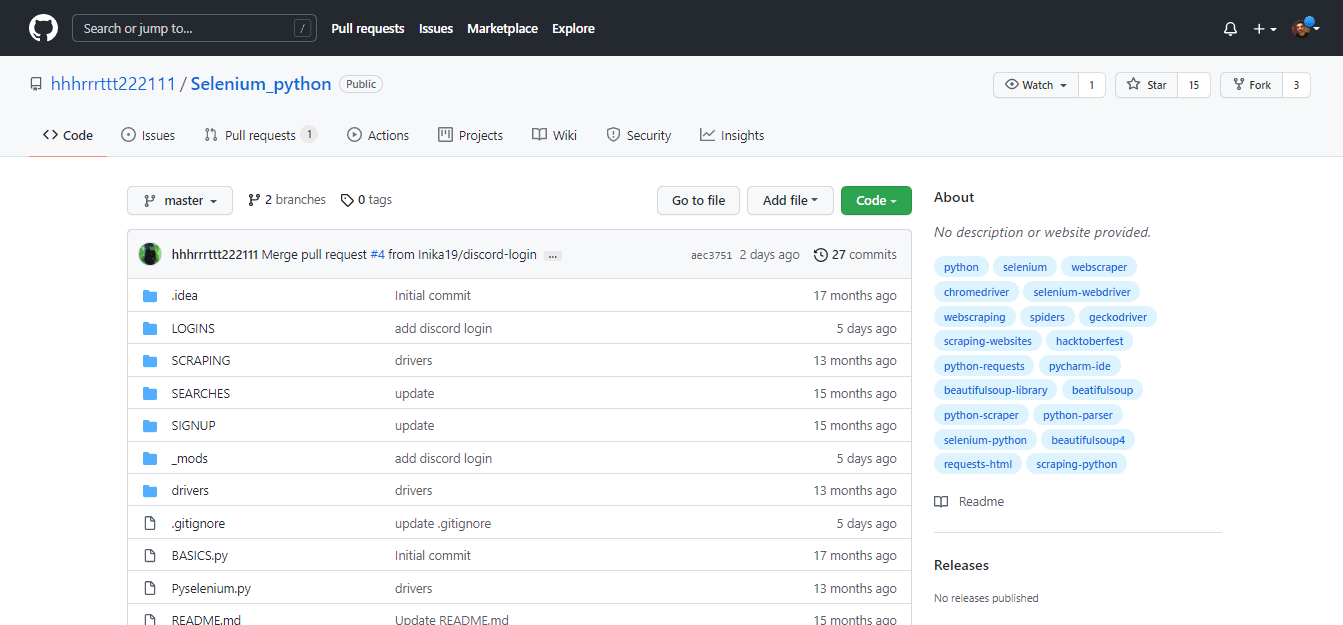Expand the Add file dropdown

pos(790,201)
